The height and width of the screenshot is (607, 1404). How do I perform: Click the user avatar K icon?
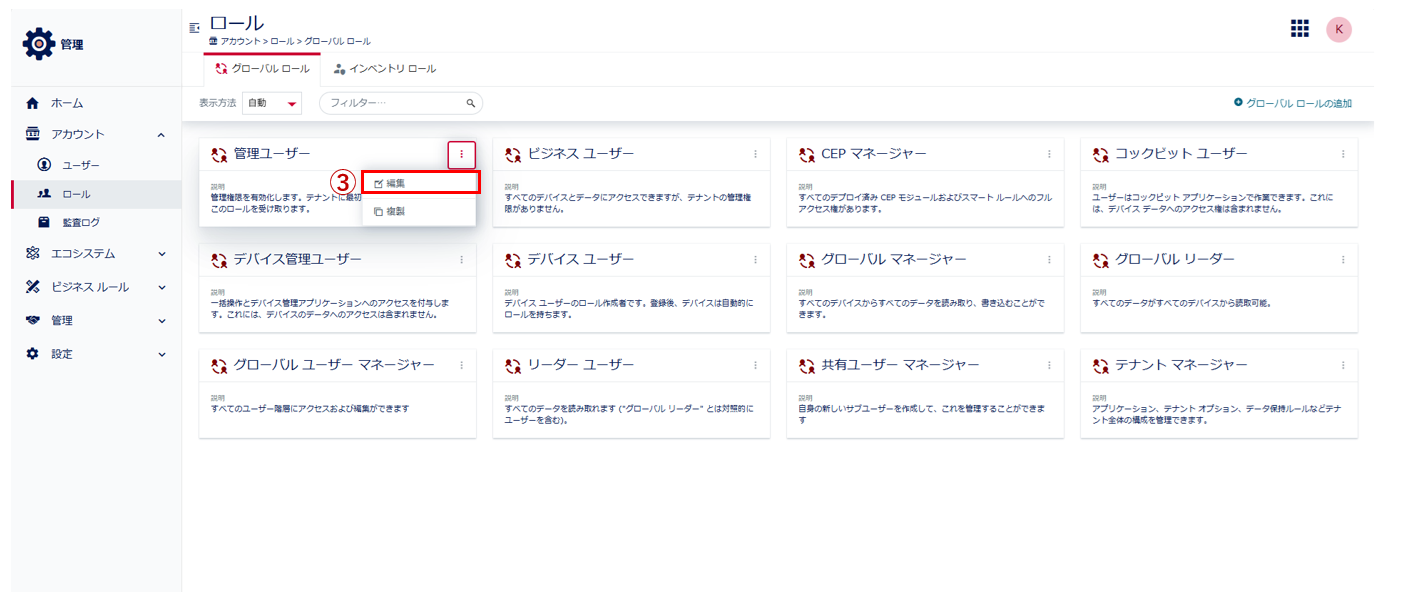pos(1338,29)
